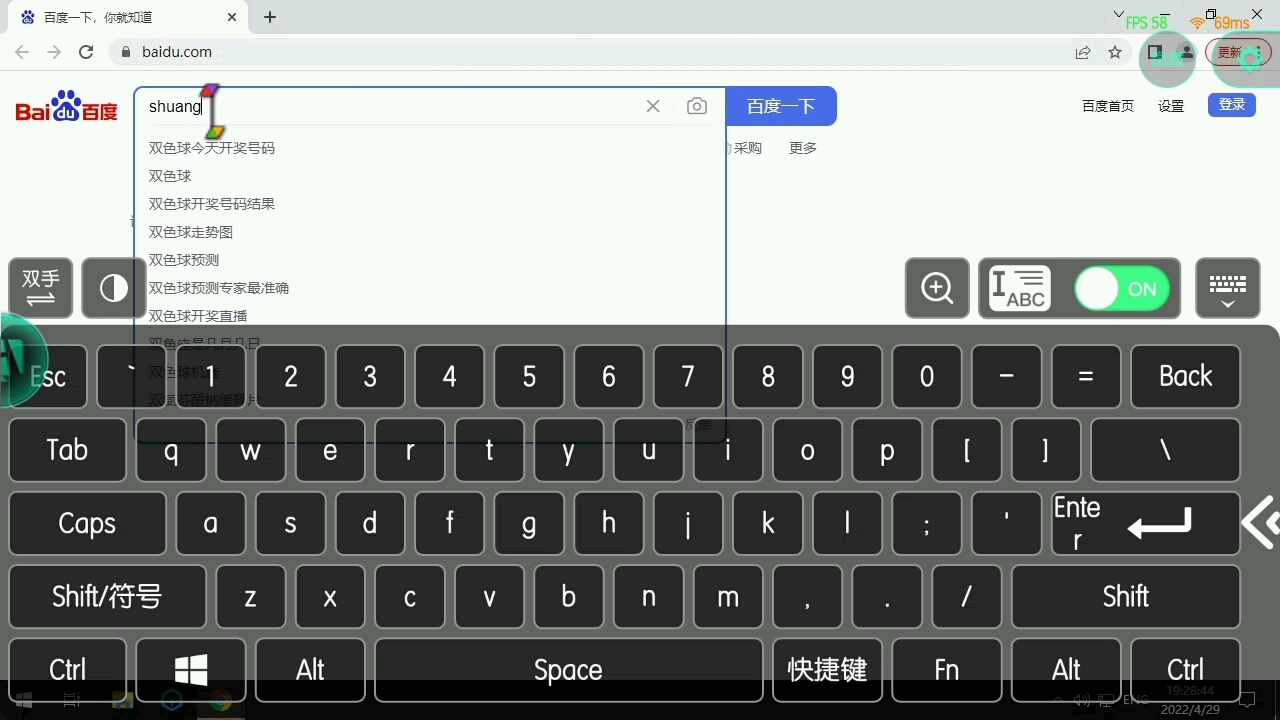Tap the right Shift key
This screenshot has height=720, width=1280.
[1125, 597]
